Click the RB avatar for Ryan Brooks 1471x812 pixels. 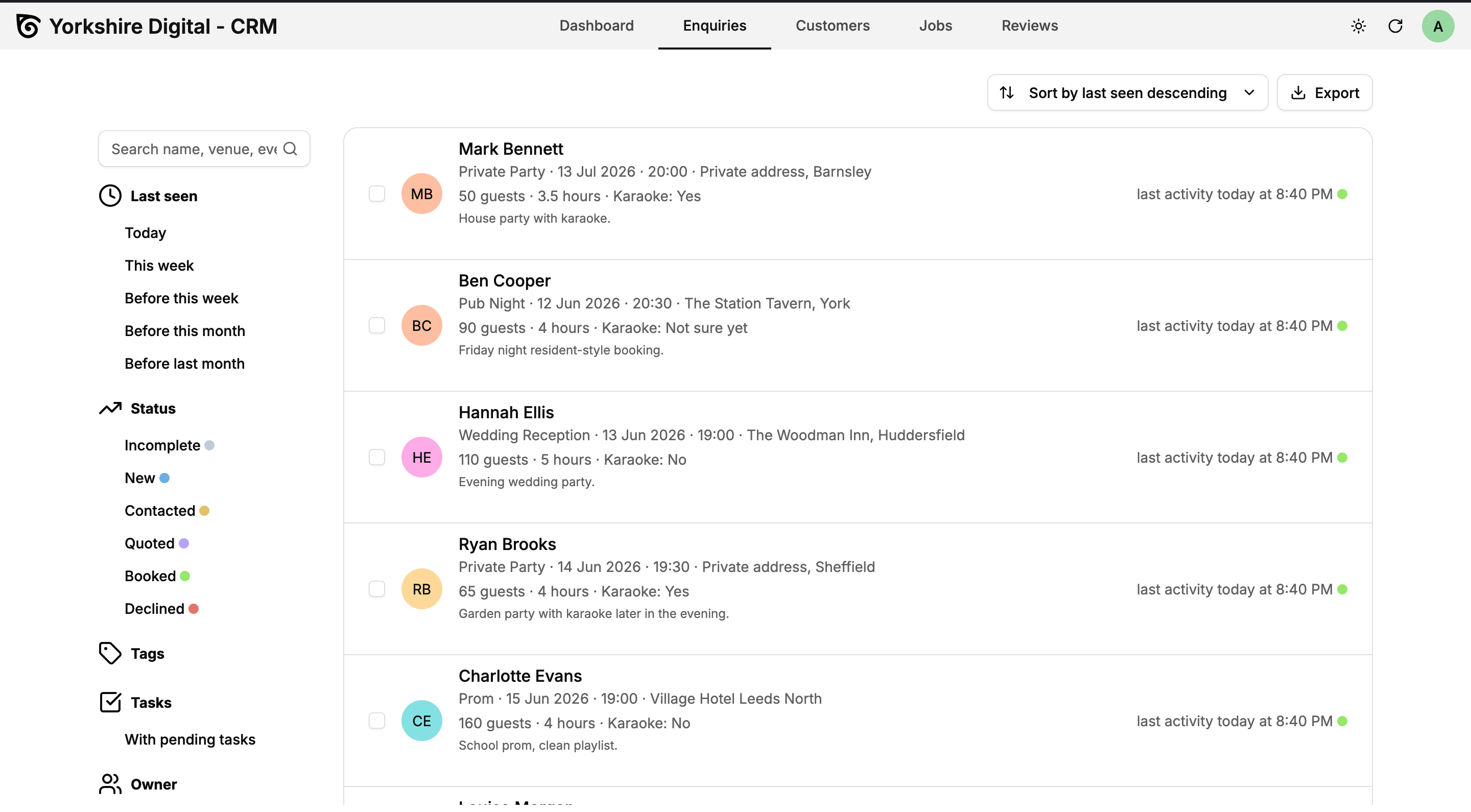click(421, 589)
